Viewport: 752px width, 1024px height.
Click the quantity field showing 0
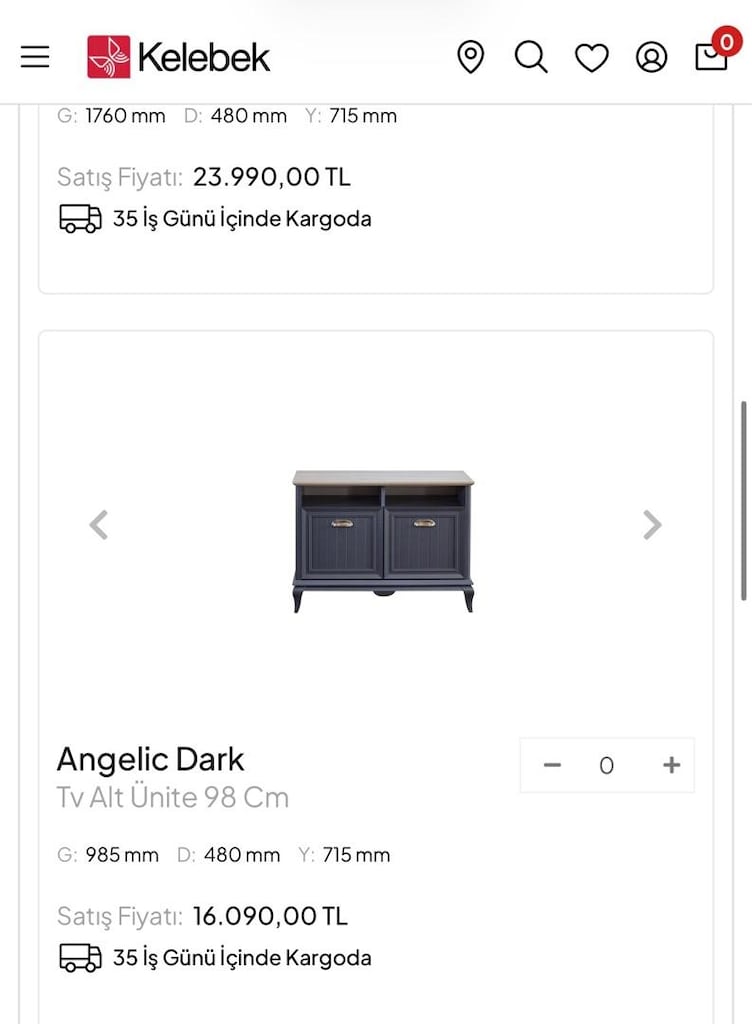tap(606, 765)
